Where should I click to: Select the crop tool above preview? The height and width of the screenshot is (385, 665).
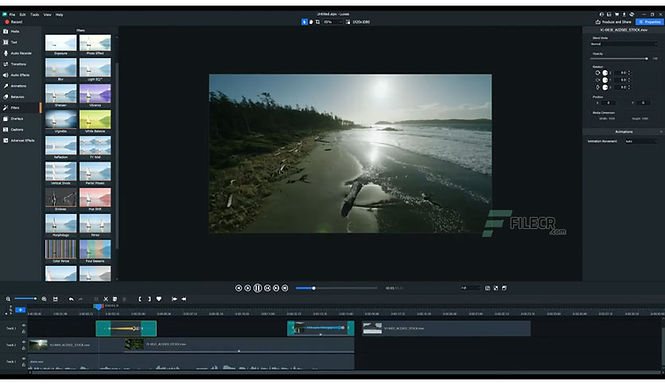[x=317, y=22]
